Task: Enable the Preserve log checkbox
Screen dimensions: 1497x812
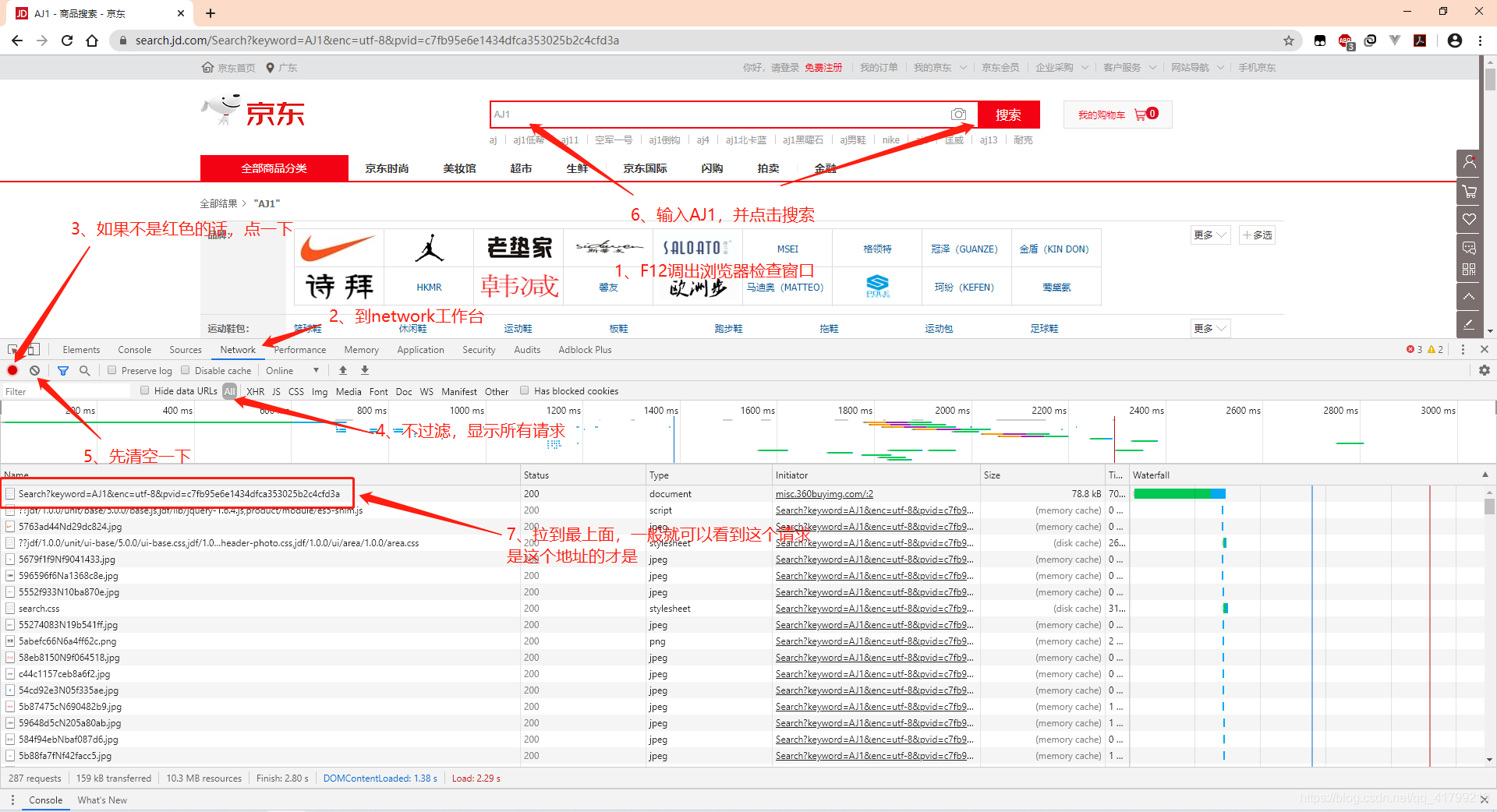Action: 112,370
